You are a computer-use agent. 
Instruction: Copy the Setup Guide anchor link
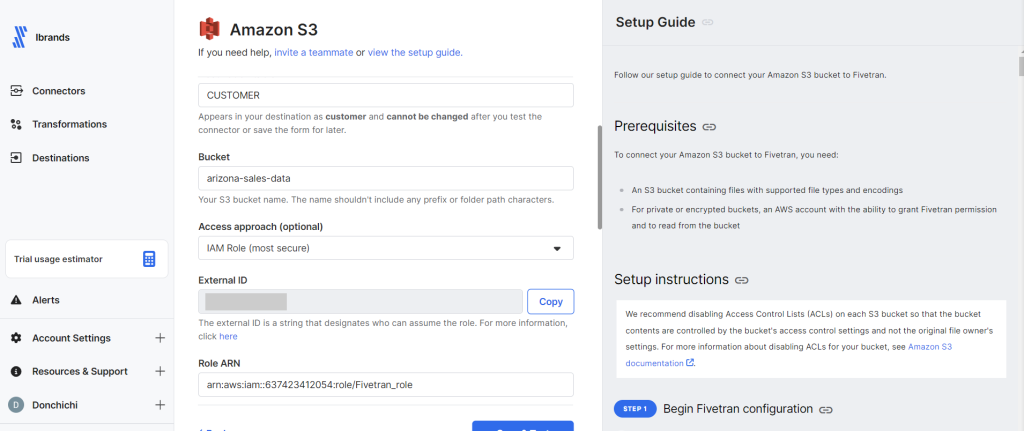708,22
